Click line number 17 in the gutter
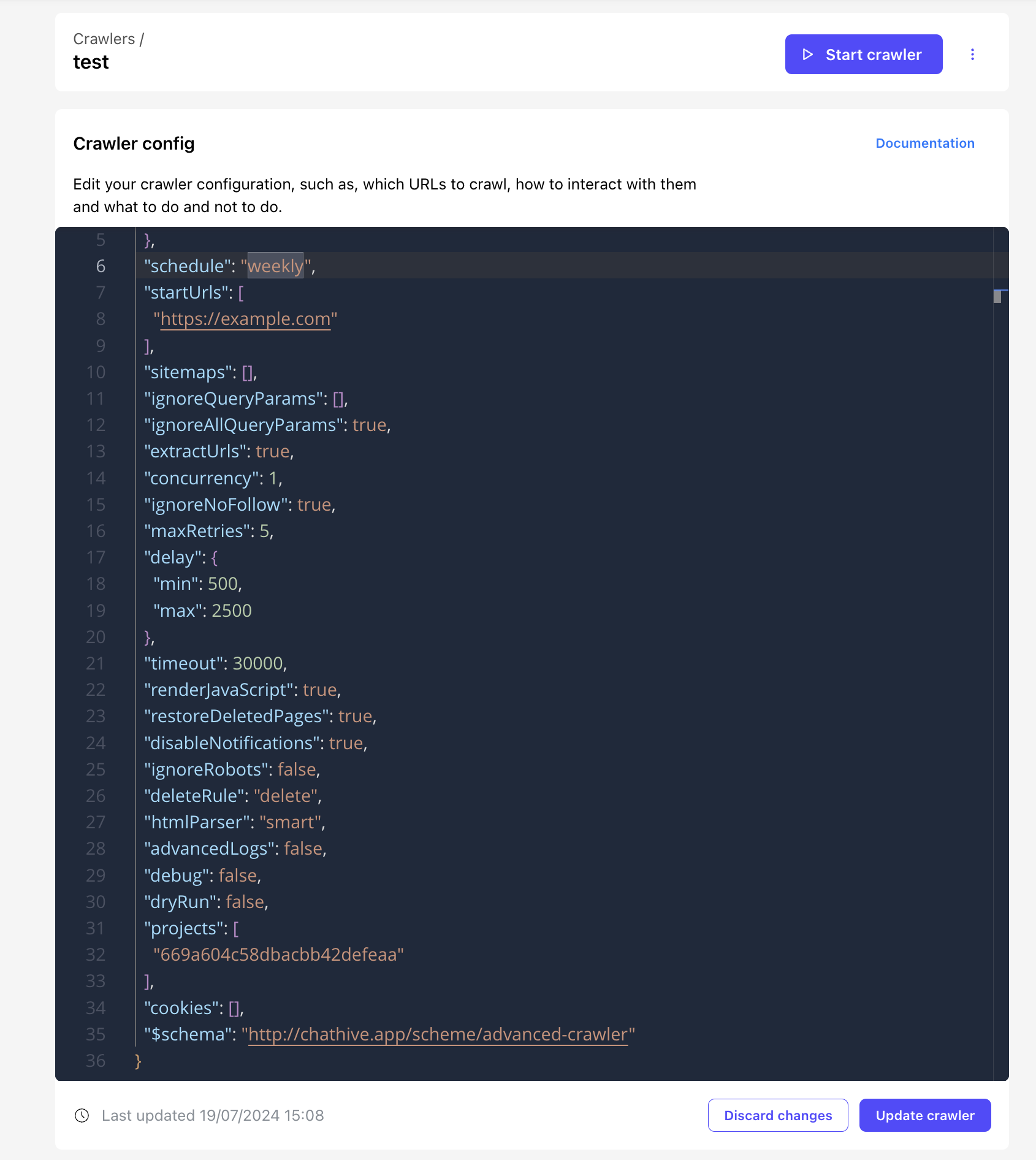The height and width of the screenshot is (1160, 1036). tap(96, 557)
